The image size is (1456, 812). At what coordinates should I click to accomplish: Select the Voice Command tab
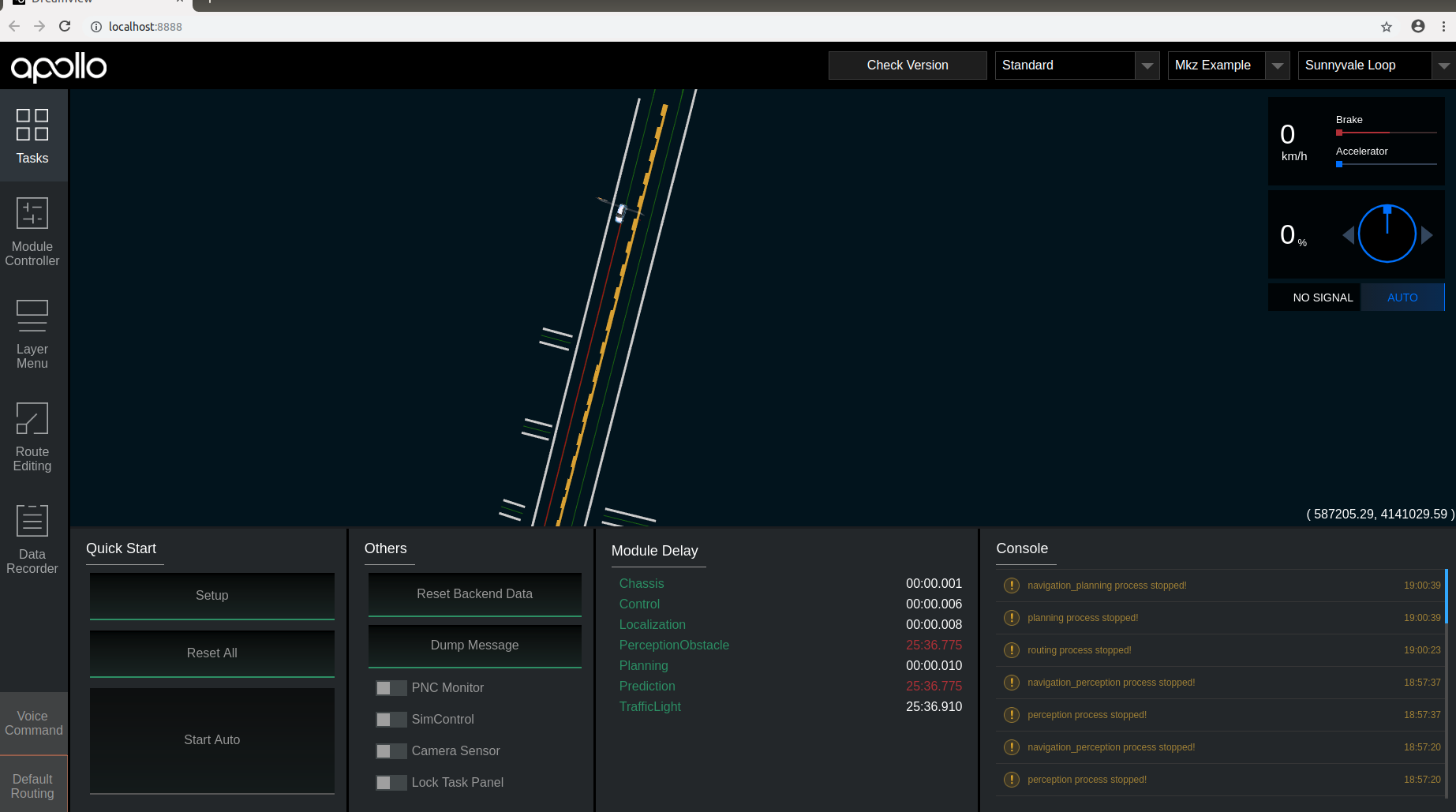tap(34, 724)
